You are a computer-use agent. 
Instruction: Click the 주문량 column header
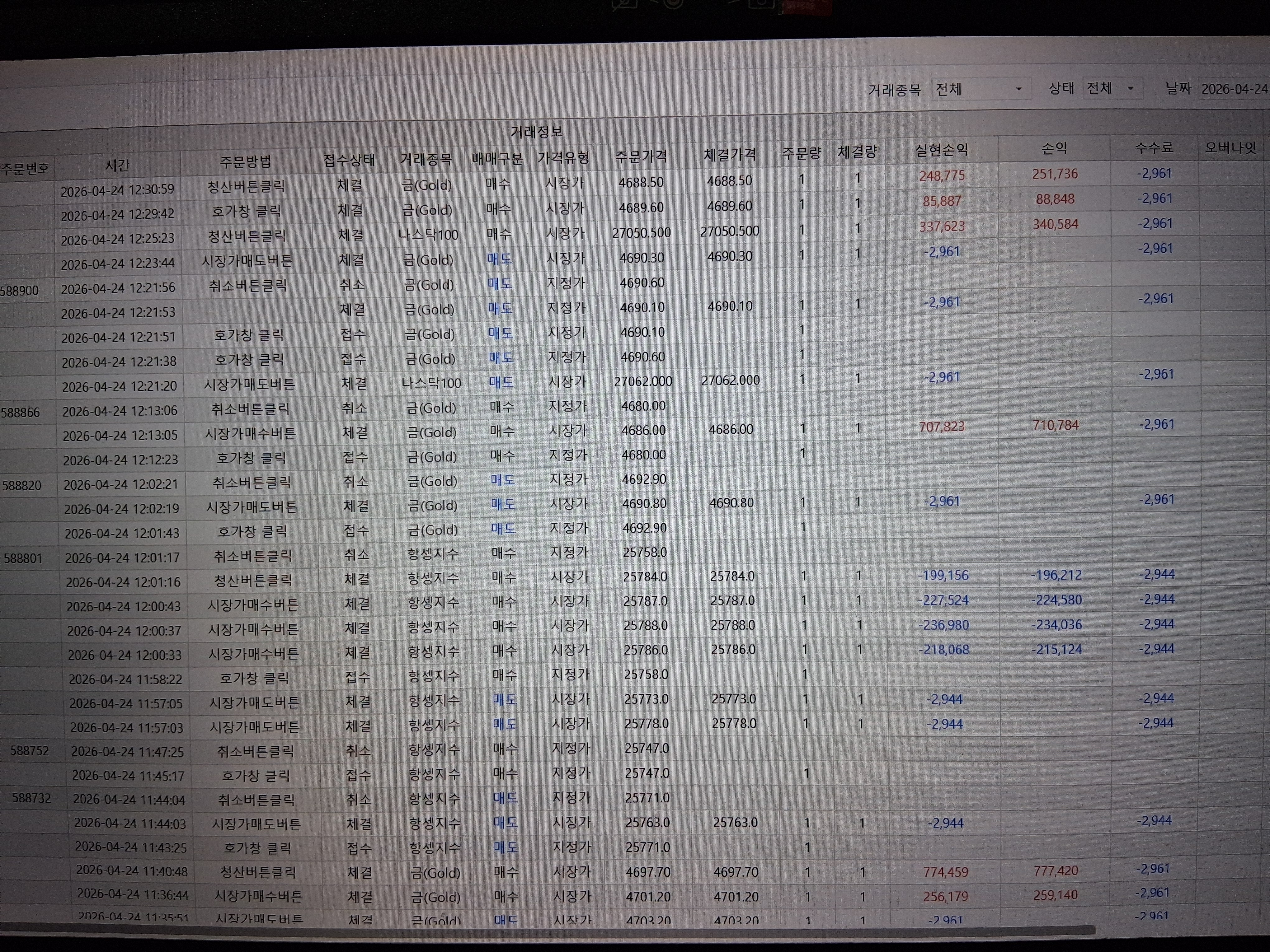[802, 153]
